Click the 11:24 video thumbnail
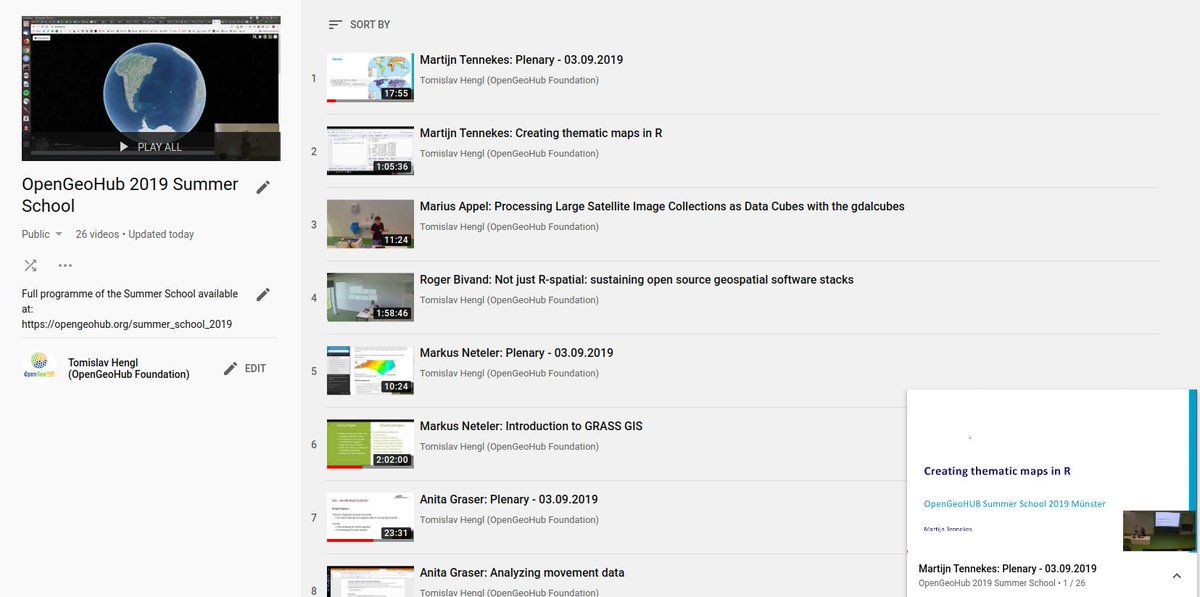The height and width of the screenshot is (597, 1200). click(370, 223)
